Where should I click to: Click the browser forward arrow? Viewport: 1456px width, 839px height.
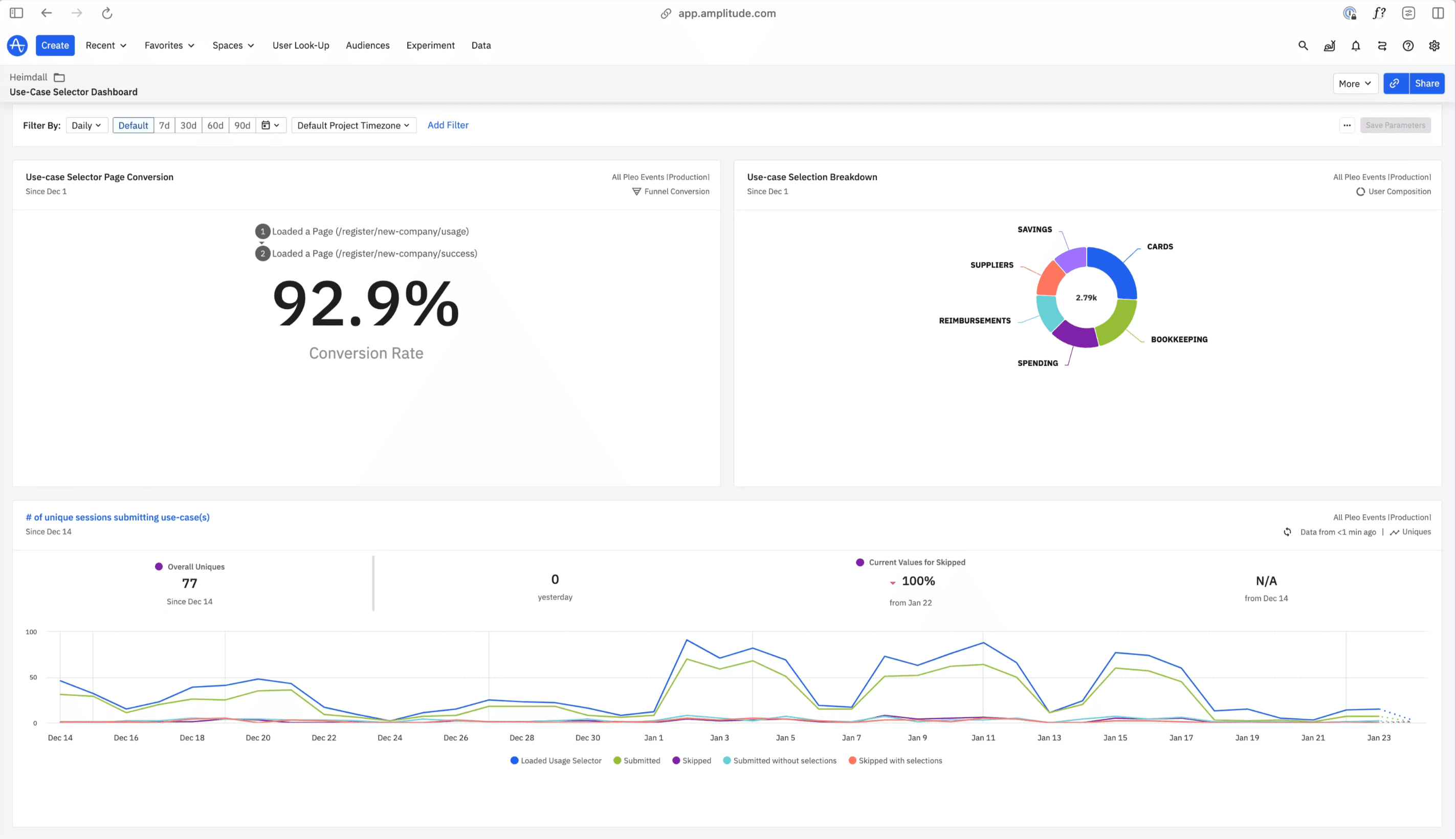pyautogui.click(x=77, y=13)
